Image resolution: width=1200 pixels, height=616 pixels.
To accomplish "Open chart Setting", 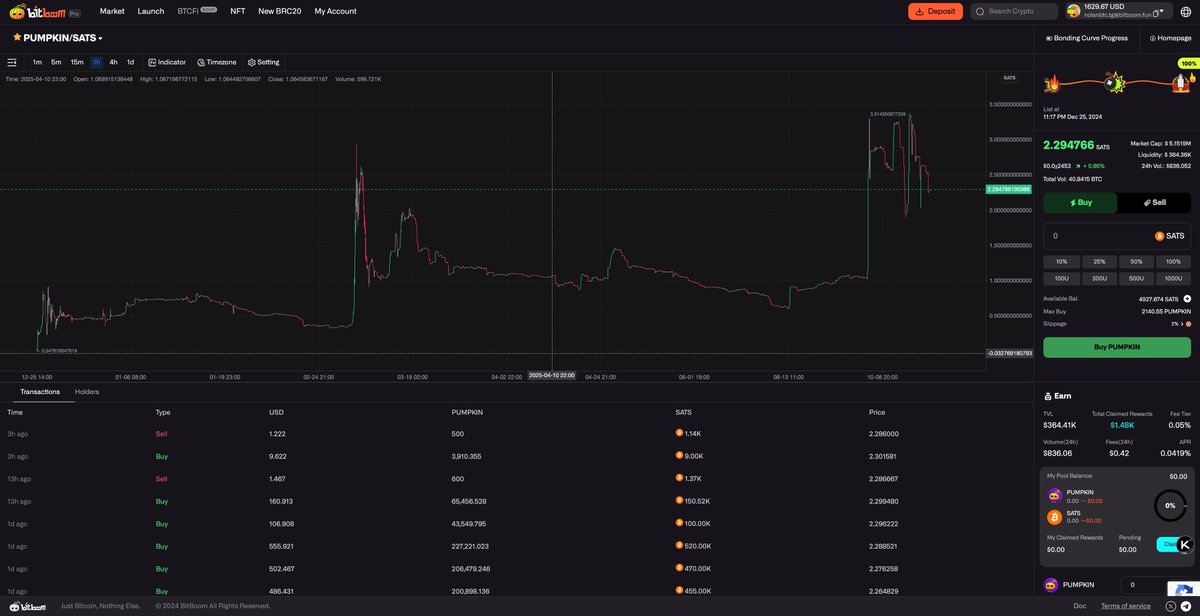I will [x=264, y=62].
